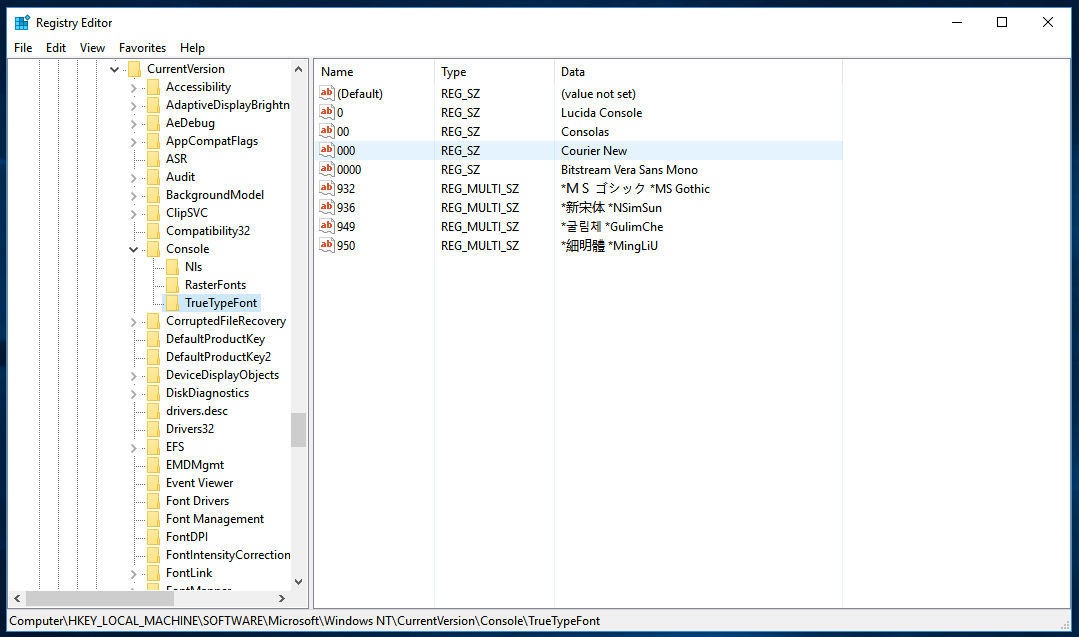Expand the EFS key
This screenshot has height=637, width=1079.
pyautogui.click(x=133, y=448)
